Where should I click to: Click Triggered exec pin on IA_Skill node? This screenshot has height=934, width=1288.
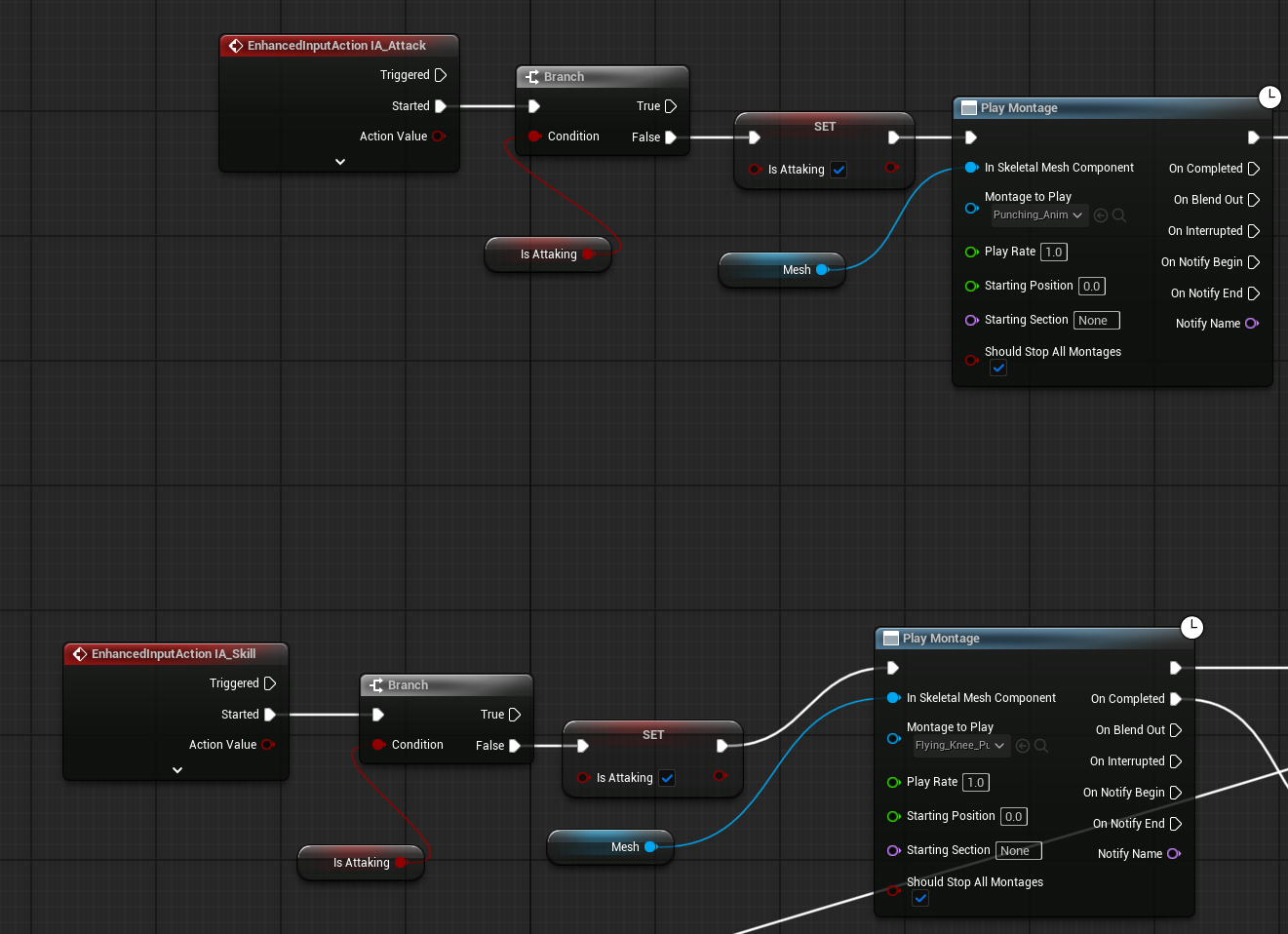coord(270,683)
